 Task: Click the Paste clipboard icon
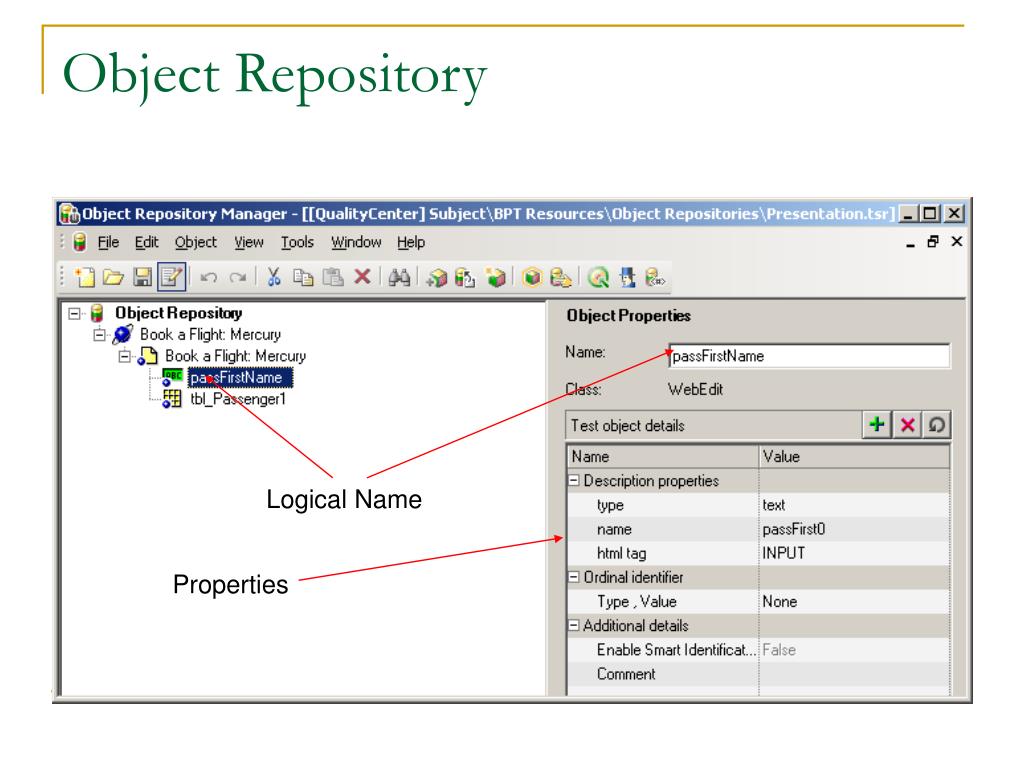pyautogui.click(x=333, y=278)
